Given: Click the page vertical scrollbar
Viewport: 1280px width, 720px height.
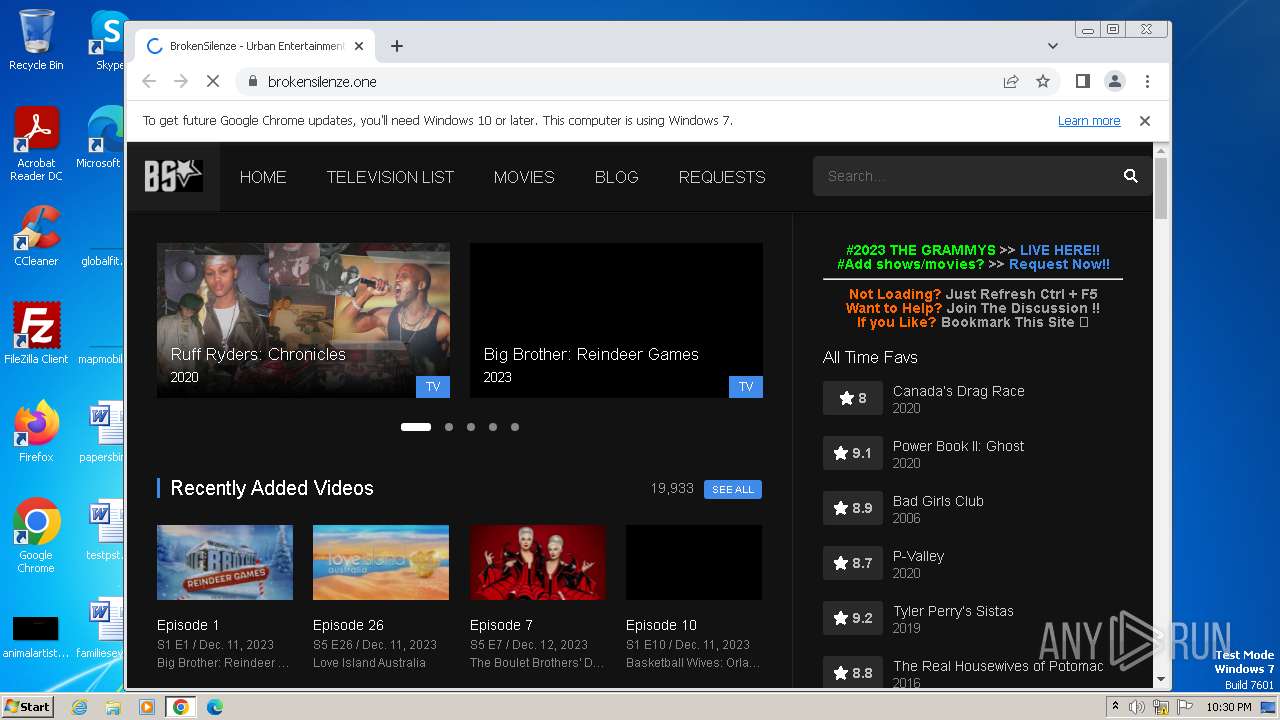Looking at the screenshot, I should (1161, 188).
